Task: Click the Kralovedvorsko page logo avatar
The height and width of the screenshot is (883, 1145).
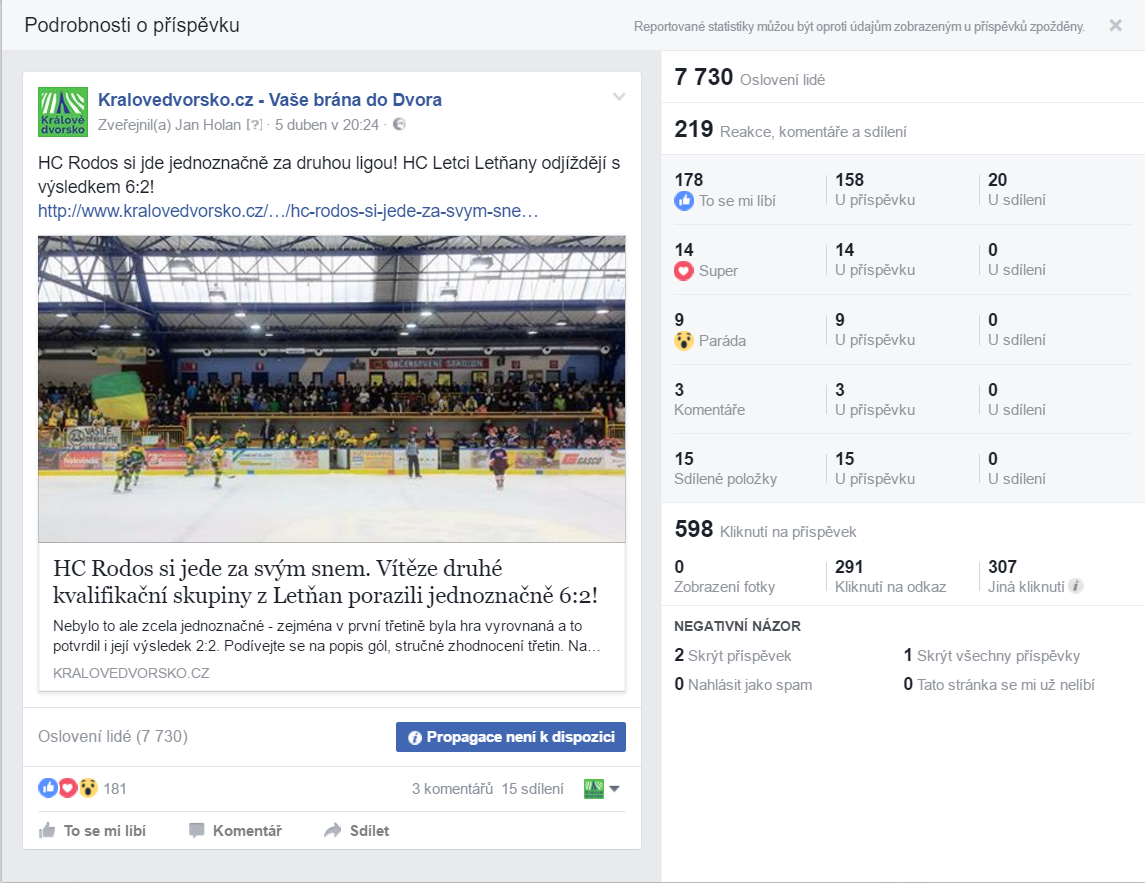Action: [63, 112]
